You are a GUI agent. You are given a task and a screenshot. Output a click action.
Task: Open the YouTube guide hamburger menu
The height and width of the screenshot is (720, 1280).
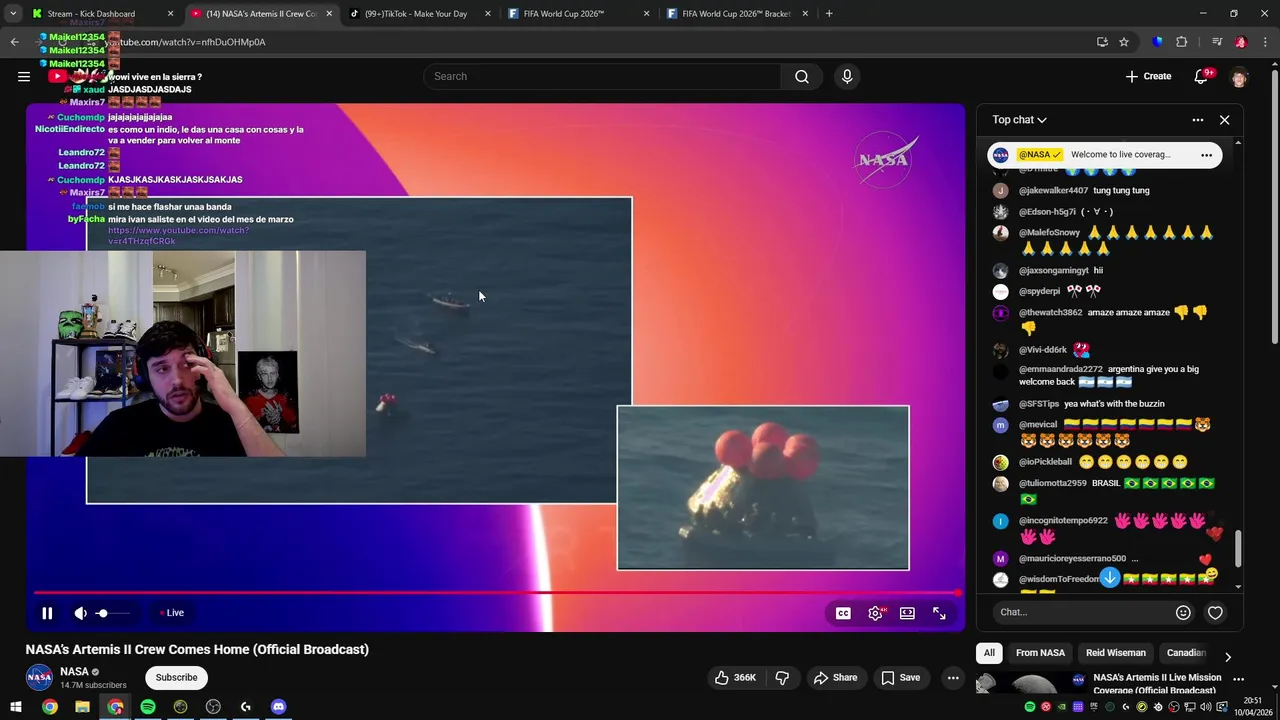coord(24,76)
